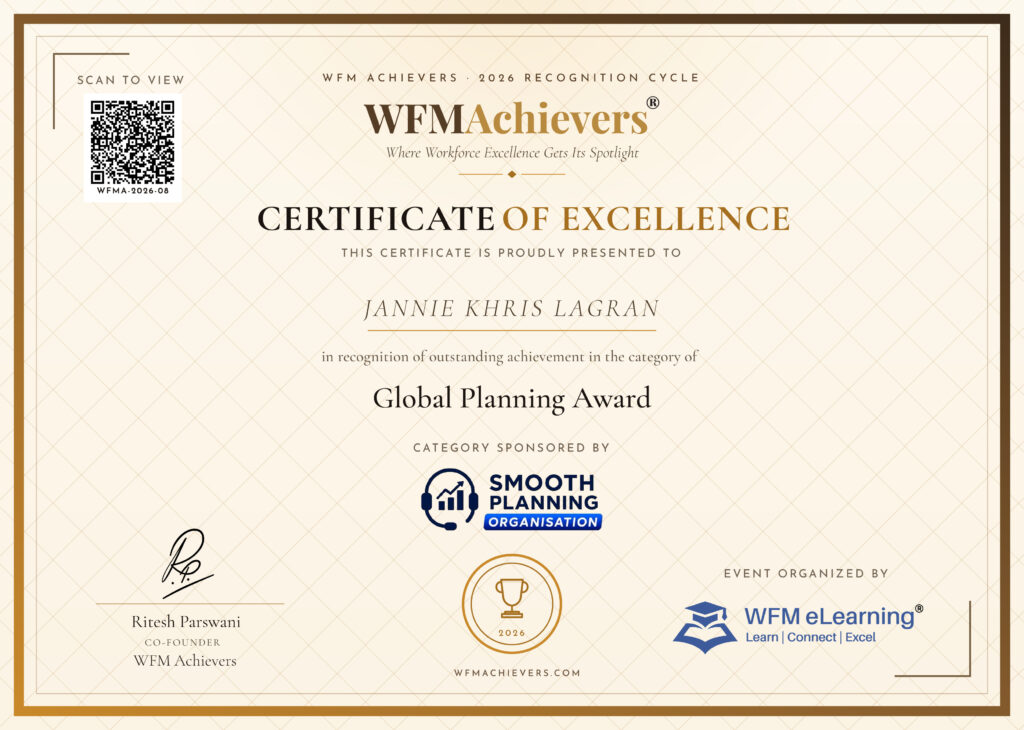Screen dimensions: 1024x730
Task: Click the signer name 'Ritesh Parswani'
Action: [x=186, y=622]
